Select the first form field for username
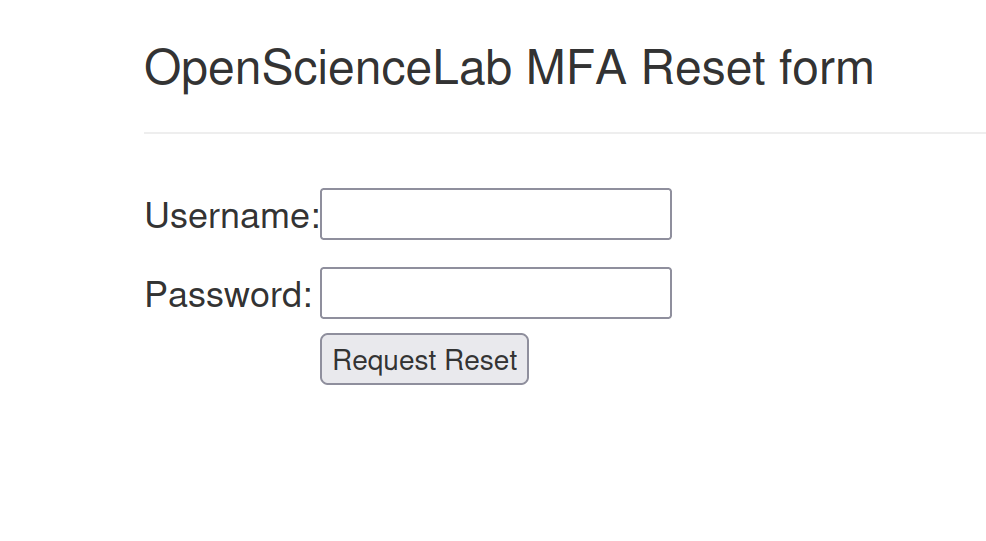The image size is (986, 541). (x=495, y=214)
